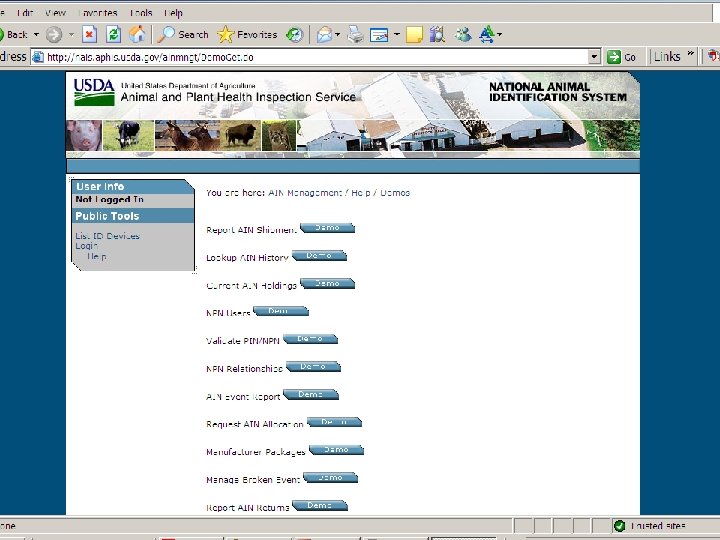
Task: Open the address bar URL dropdown
Action: point(594,57)
